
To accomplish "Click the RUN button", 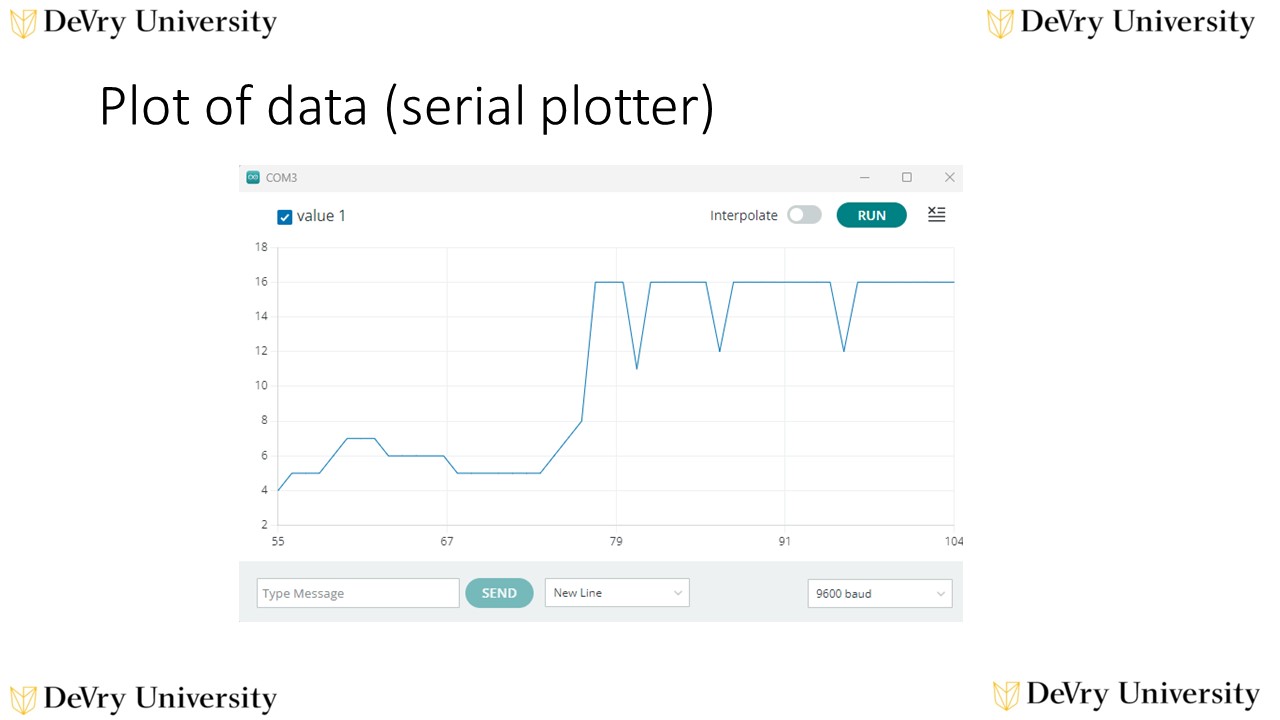I will coord(872,215).
